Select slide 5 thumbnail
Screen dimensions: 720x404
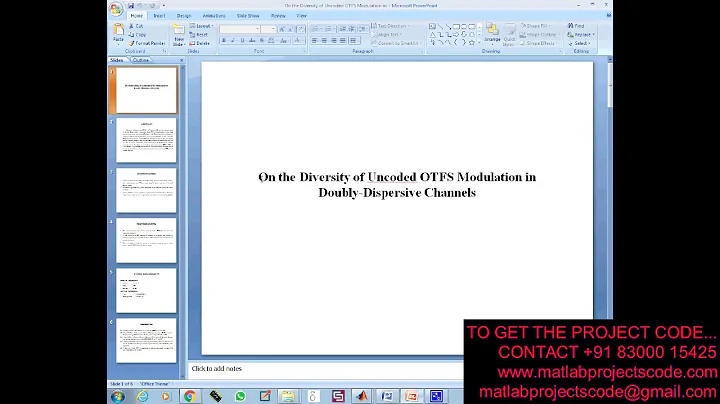click(x=146, y=291)
